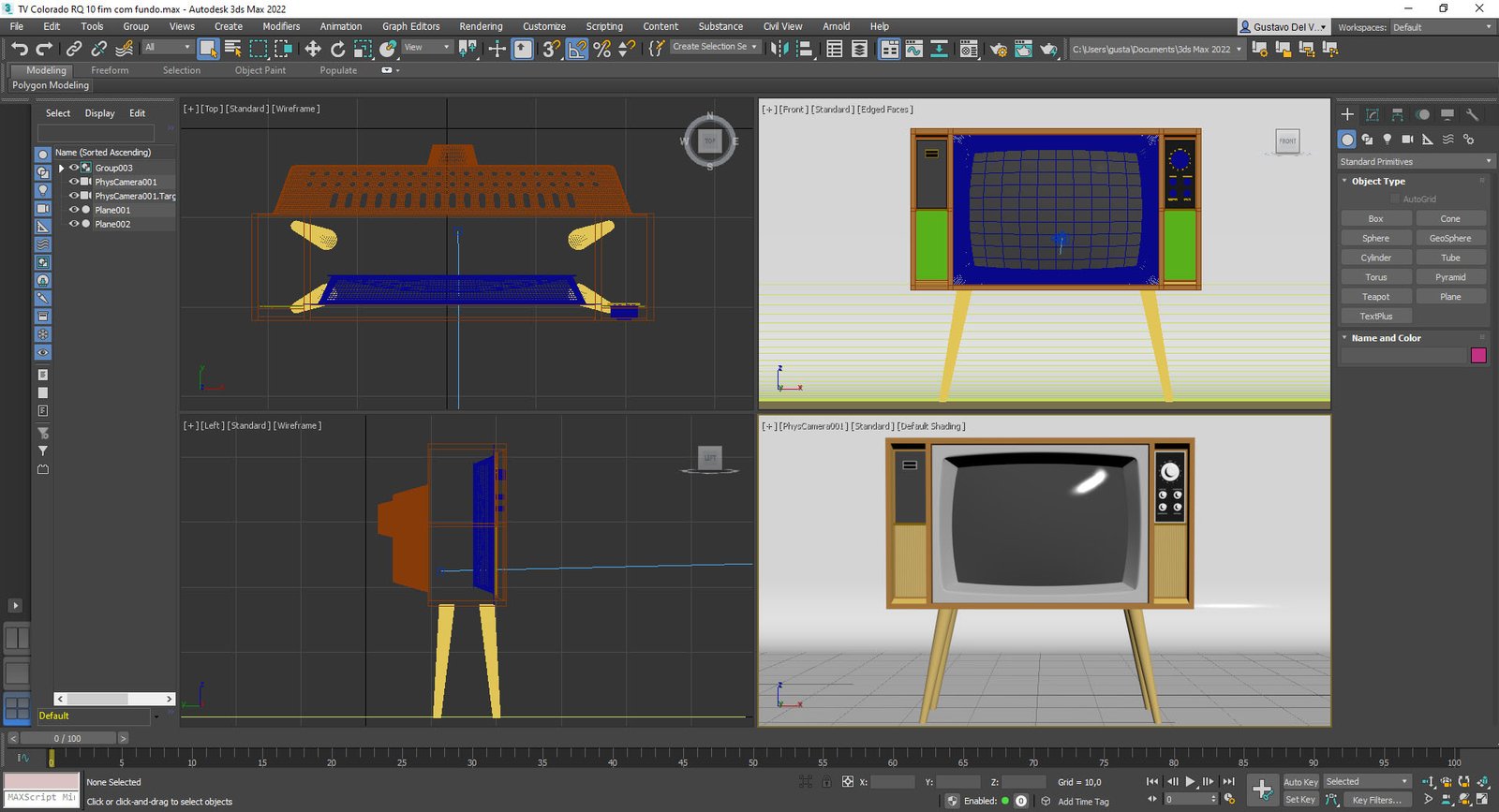The height and width of the screenshot is (812, 1499).
Task: Click the Mirror tool icon
Action: (x=779, y=49)
